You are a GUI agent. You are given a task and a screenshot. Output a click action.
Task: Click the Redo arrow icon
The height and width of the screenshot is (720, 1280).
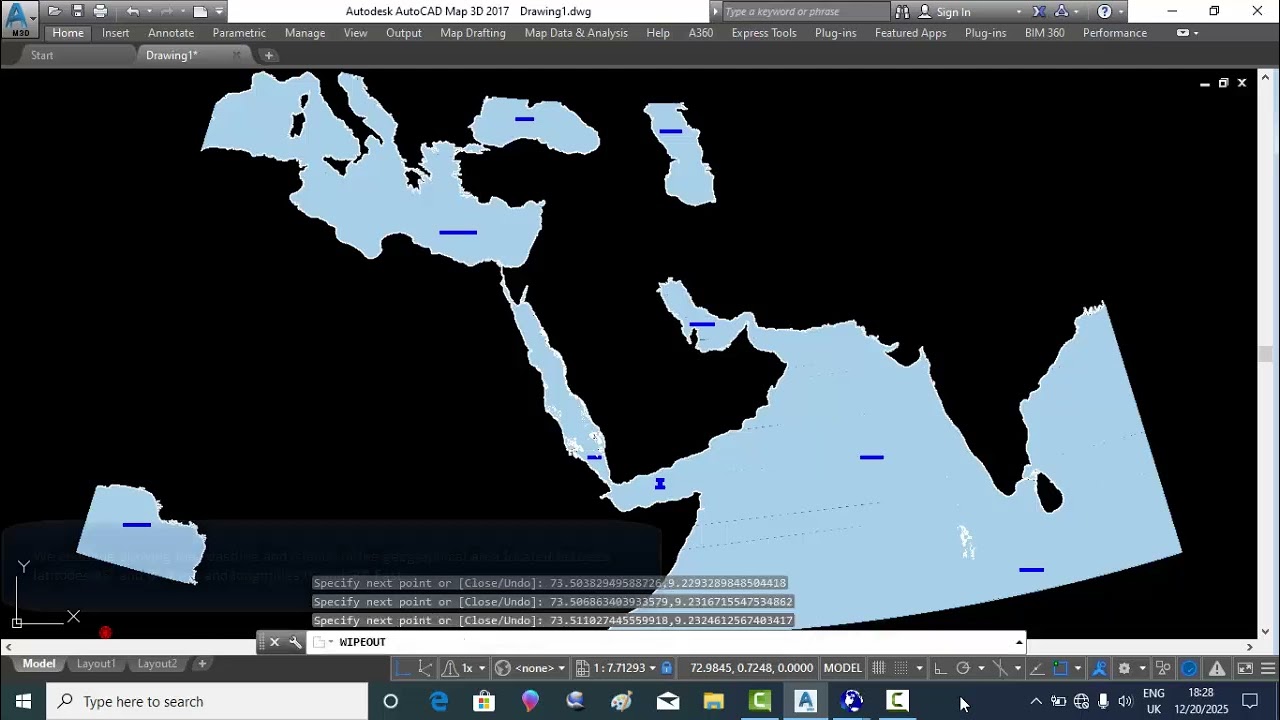coord(167,11)
